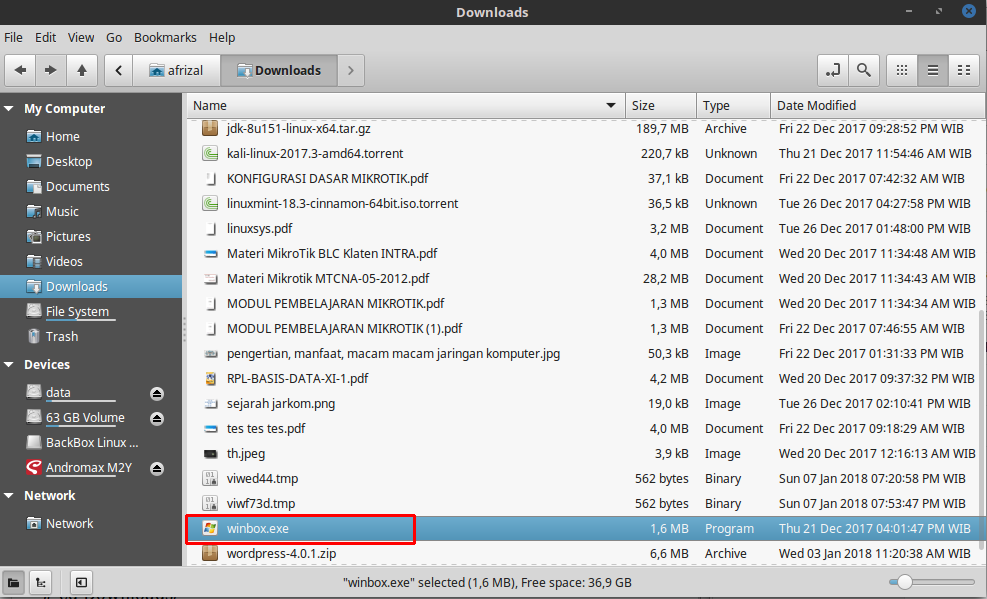Viewport: 987px width, 599px height.
Task: Click the Downloads path bar button
Action: pos(279,70)
